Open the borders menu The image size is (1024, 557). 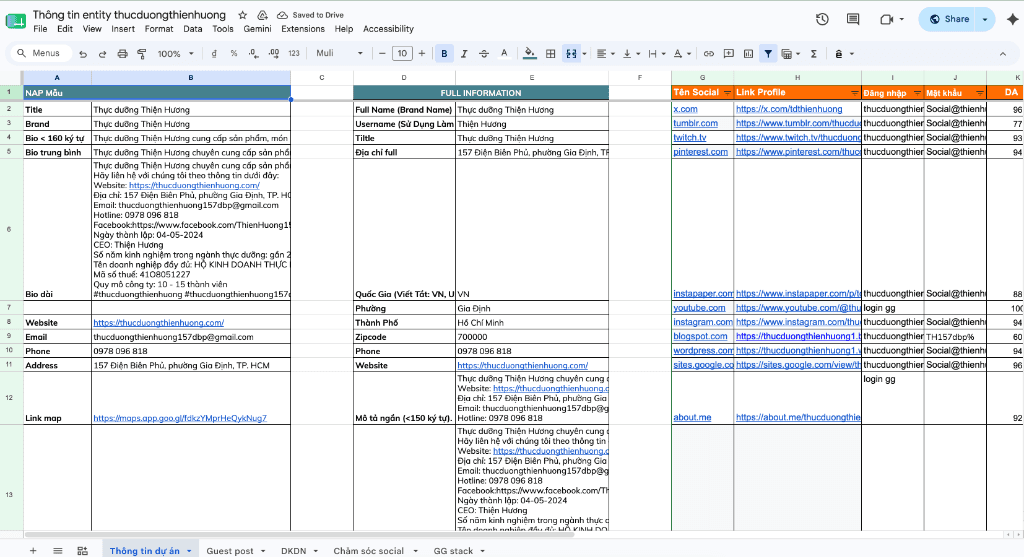pyautogui.click(x=551, y=54)
